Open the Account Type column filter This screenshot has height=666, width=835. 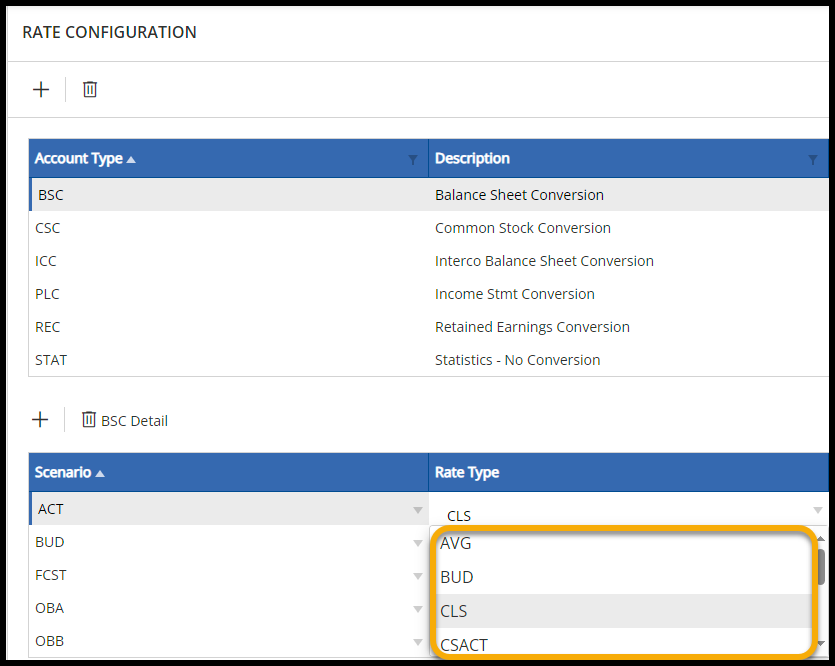tap(413, 160)
